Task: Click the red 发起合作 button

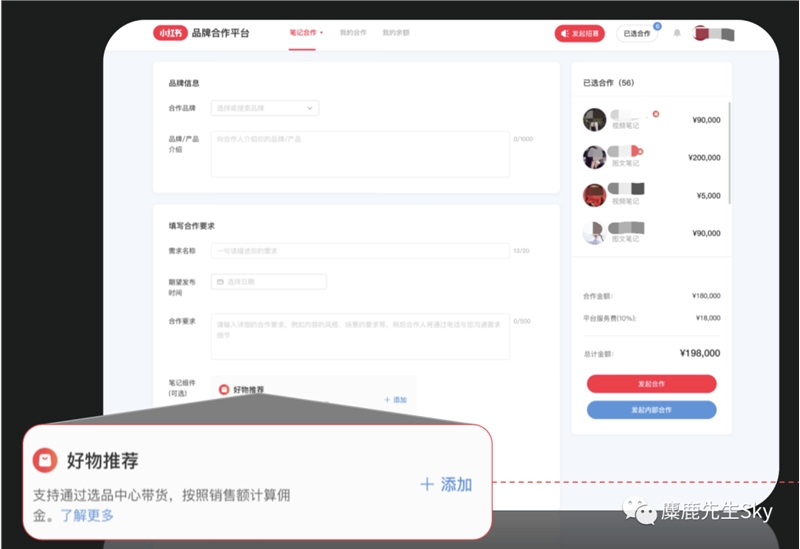Action: point(652,384)
